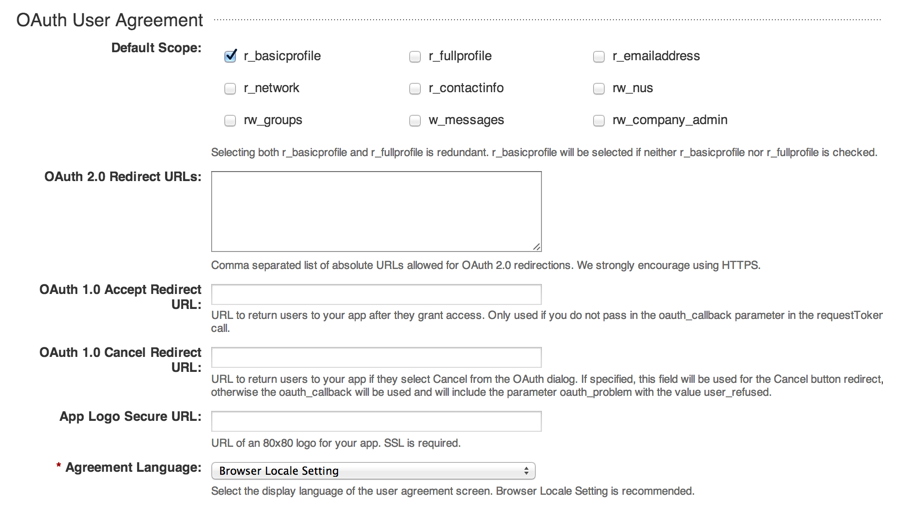Click the text area resize handle corner
Screen dimensions: 909x513
coord(536,246)
